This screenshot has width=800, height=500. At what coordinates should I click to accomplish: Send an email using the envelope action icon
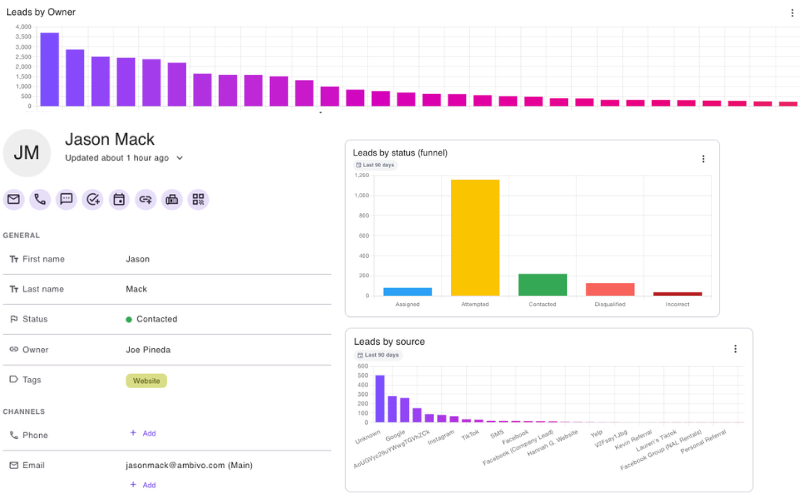click(x=14, y=199)
